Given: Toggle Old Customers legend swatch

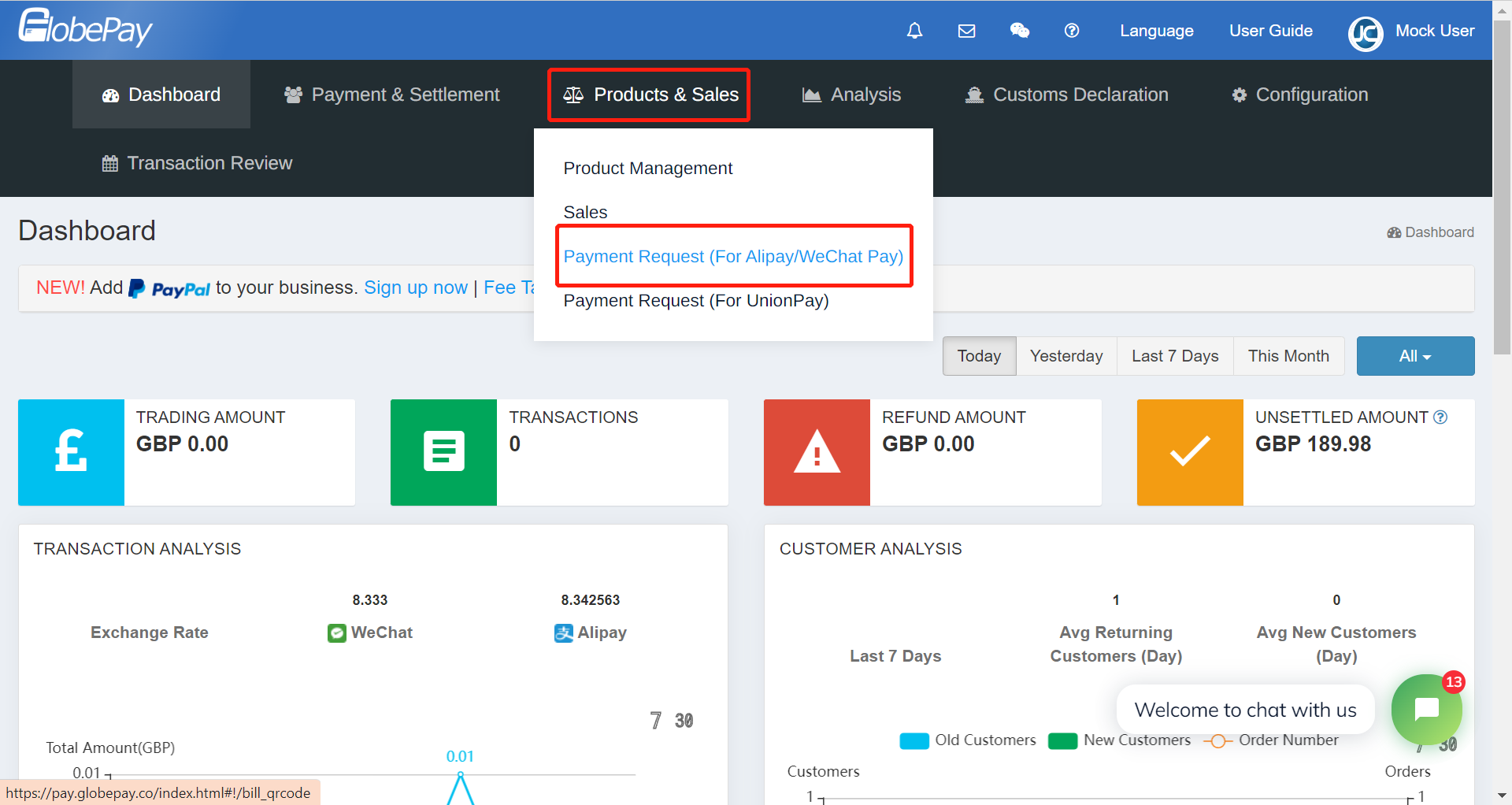Looking at the screenshot, I should tap(914, 741).
